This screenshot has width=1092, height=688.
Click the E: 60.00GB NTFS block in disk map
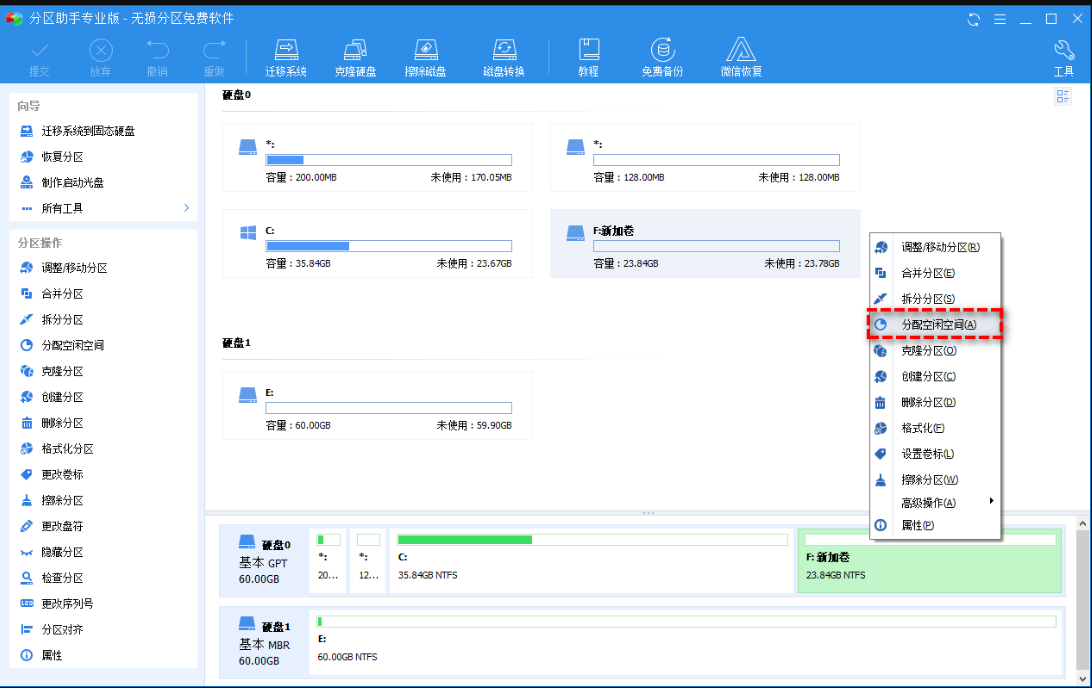tap(687, 642)
